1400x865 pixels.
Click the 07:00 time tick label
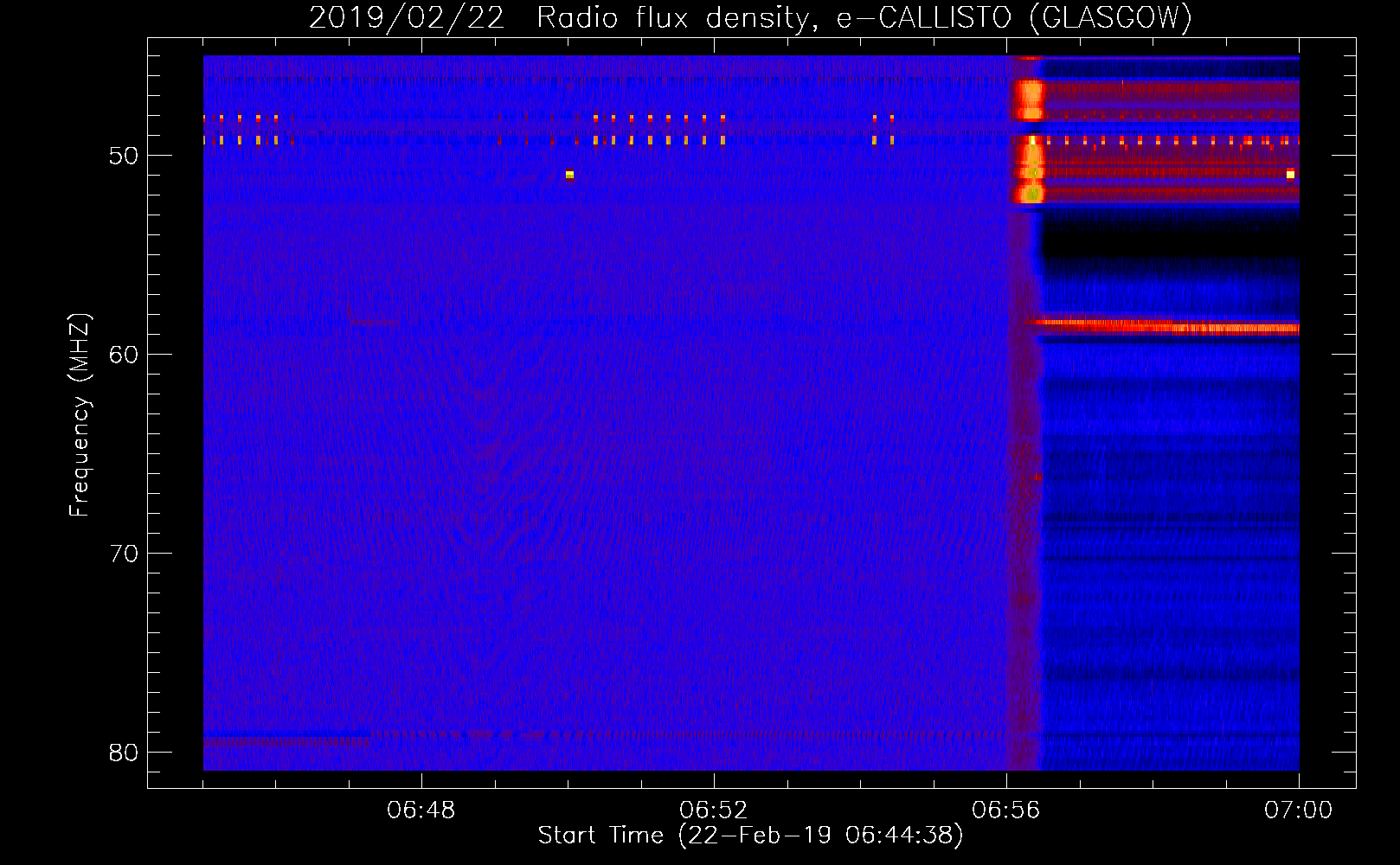tap(1299, 811)
